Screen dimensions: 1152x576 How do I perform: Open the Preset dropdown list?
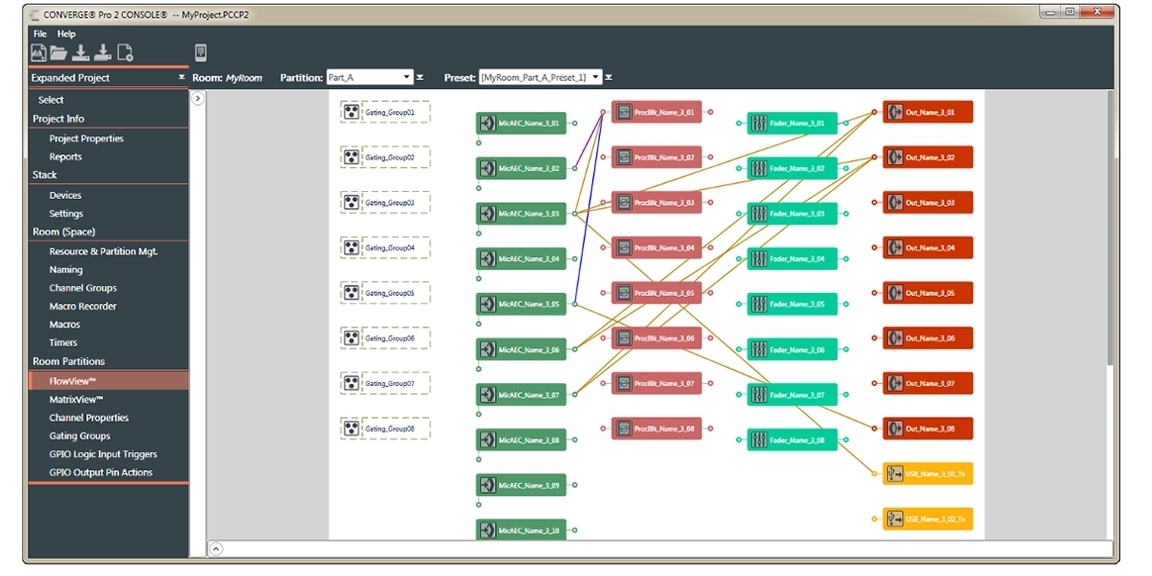540,77
